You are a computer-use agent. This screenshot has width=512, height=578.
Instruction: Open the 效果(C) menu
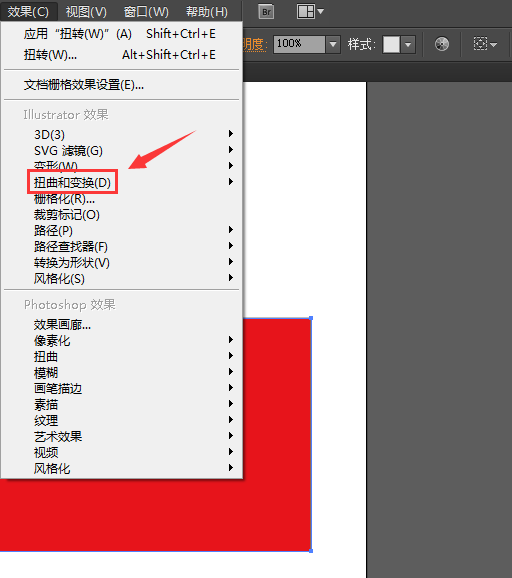[28, 11]
